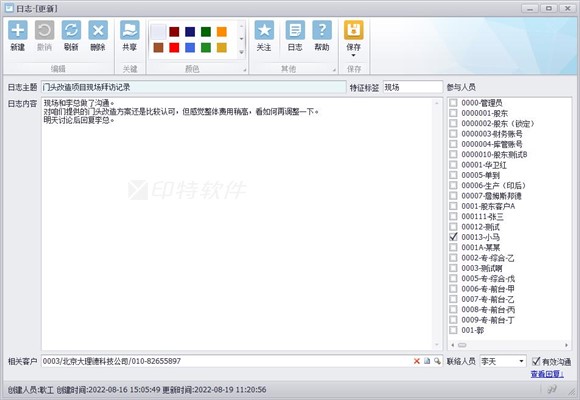Expand the 联络人员 contact dropdown
580x400 pixels.
click(x=521, y=361)
